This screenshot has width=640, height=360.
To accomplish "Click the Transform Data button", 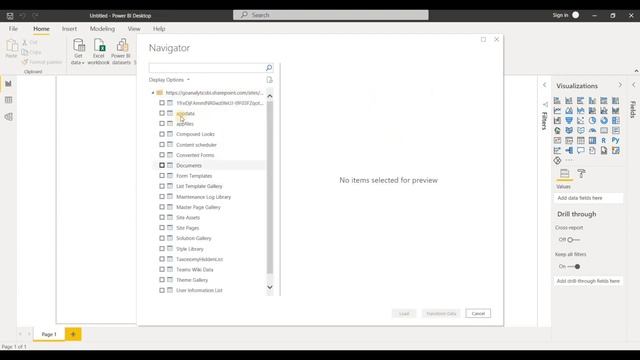I will 441,313.
